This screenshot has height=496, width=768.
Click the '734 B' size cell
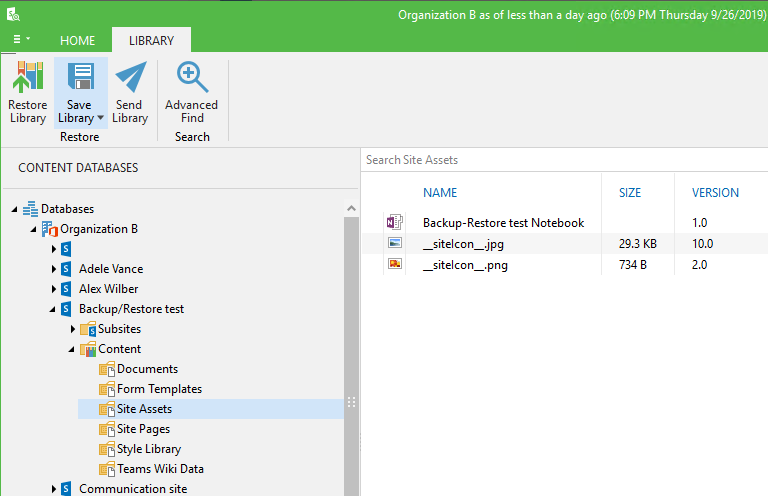633,265
